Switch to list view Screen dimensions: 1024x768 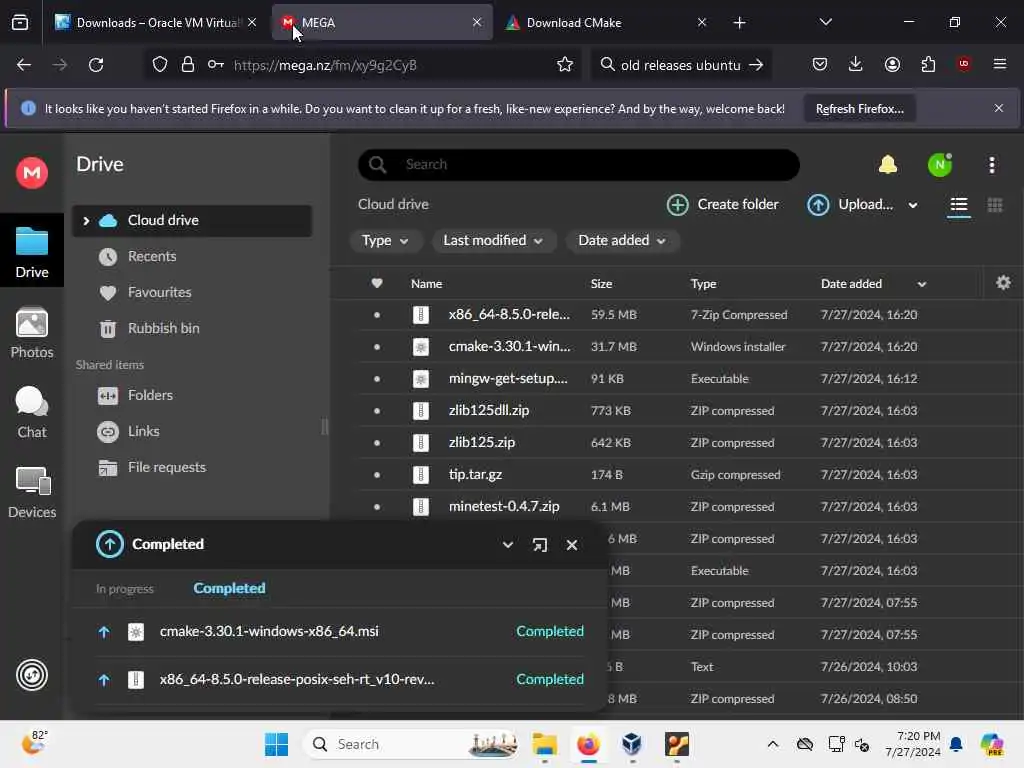coord(959,205)
